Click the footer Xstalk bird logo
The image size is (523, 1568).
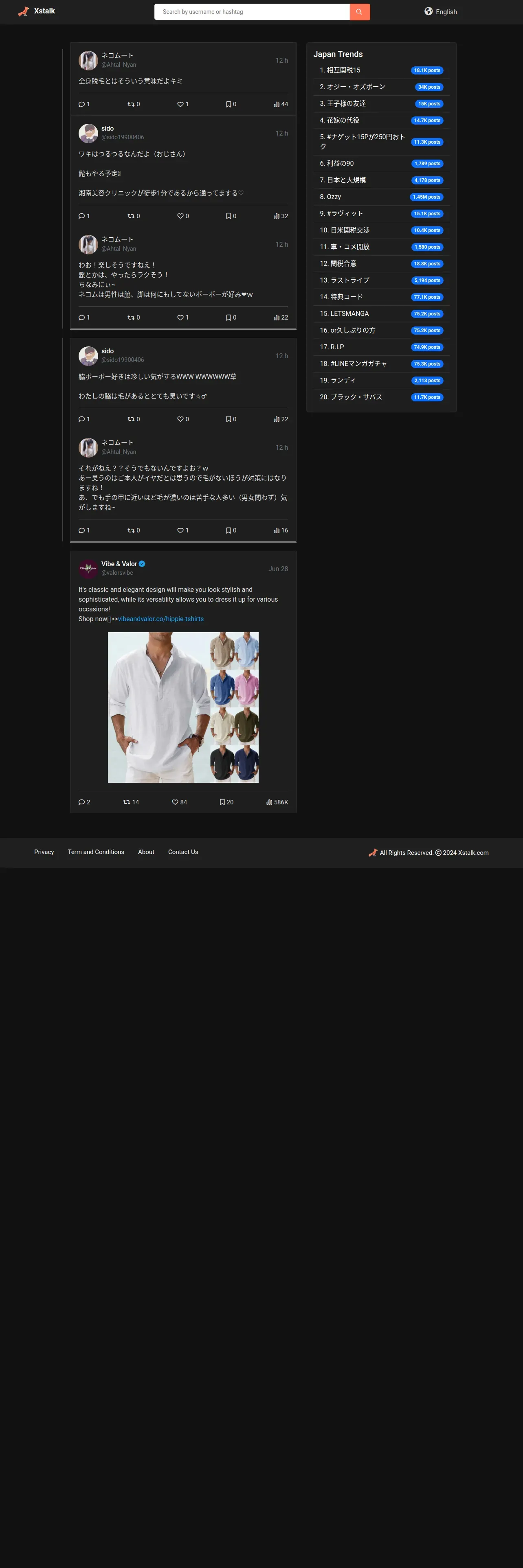[373, 852]
